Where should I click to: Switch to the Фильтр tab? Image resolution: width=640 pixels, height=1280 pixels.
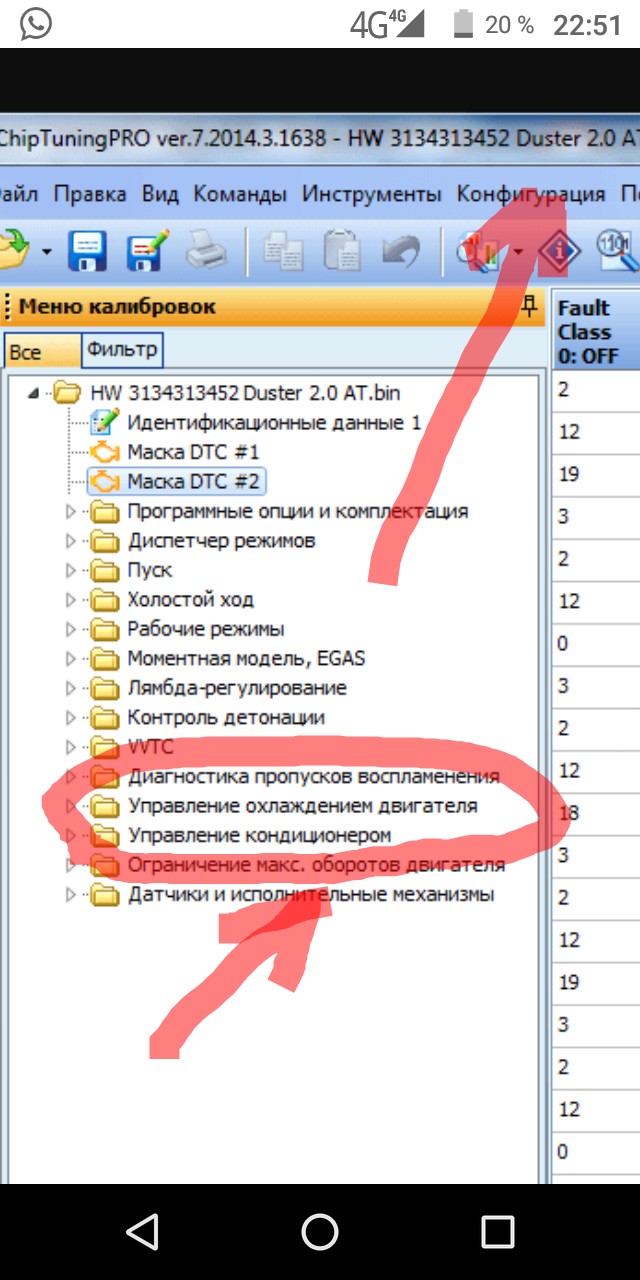(x=122, y=350)
